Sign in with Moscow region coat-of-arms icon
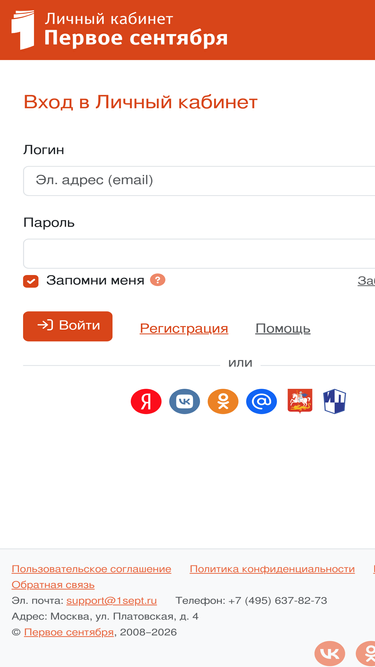 coord(300,401)
